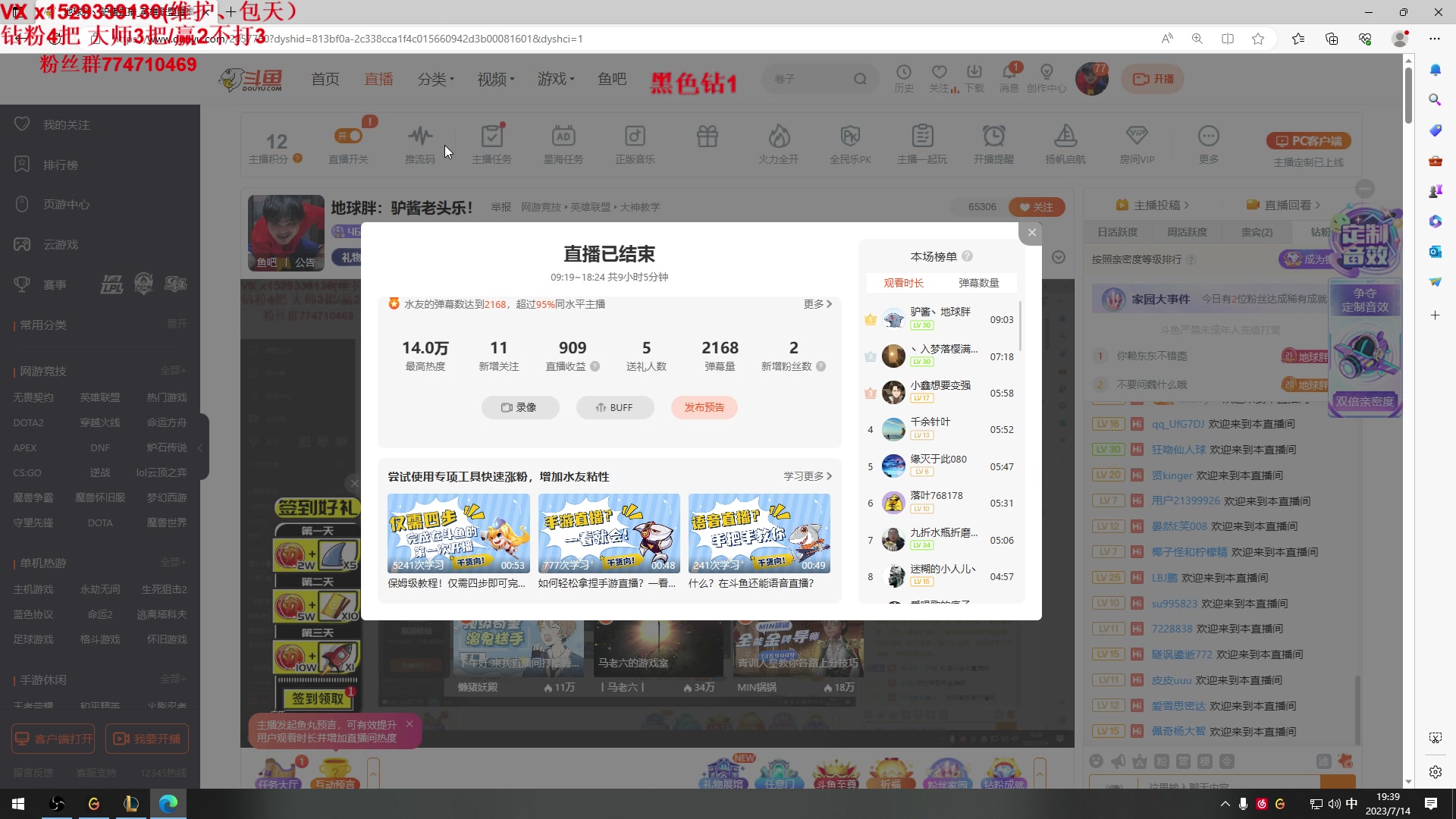Viewport: 1456px width, 819px height.
Task: Click the search magnifier icon
Action: coord(860,79)
